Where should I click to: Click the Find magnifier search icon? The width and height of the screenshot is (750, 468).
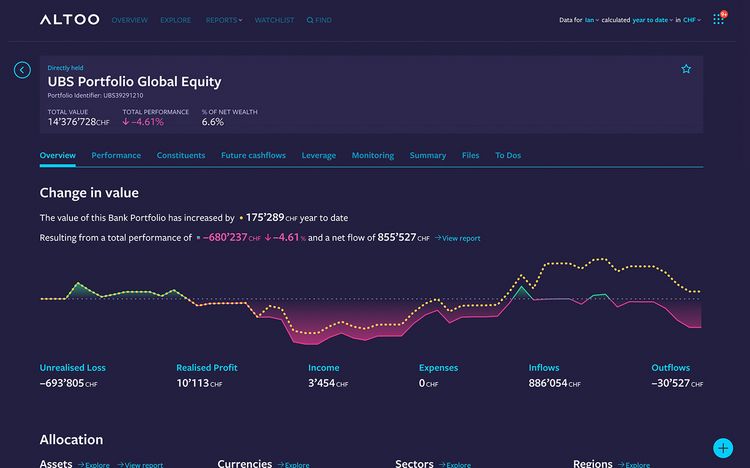[x=310, y=20]
